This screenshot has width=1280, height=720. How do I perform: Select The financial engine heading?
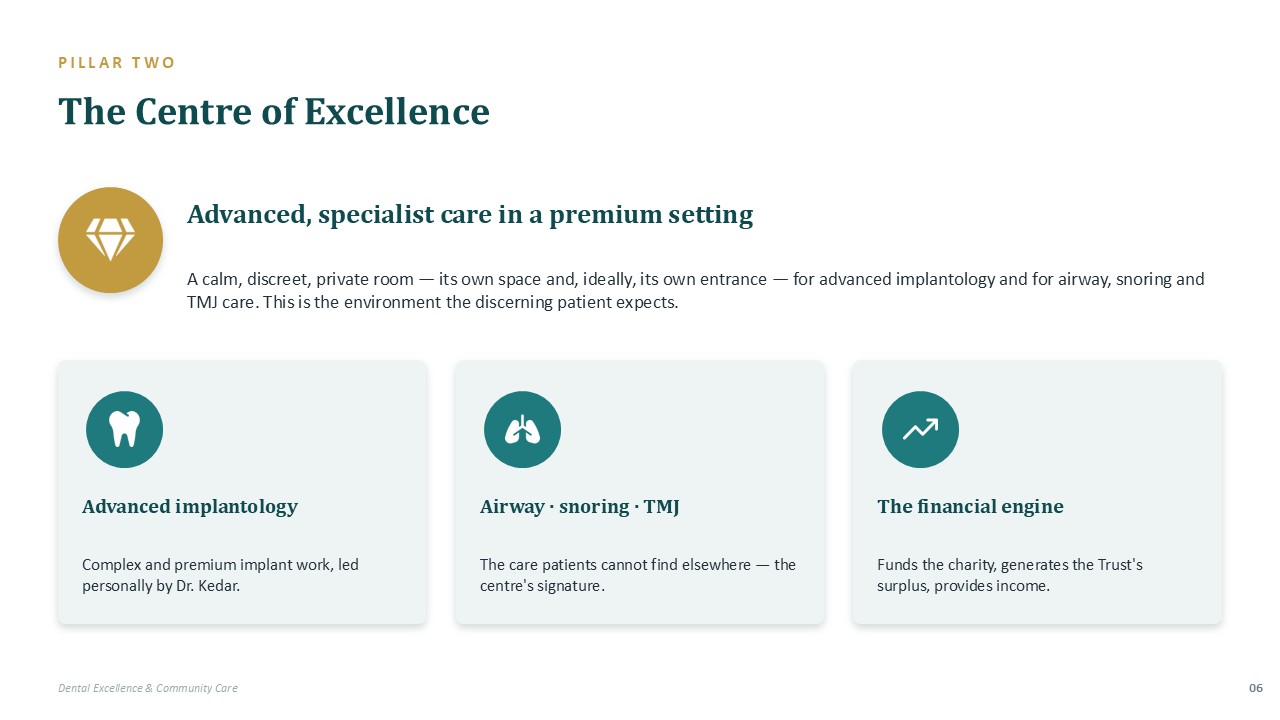coord(970,506)
